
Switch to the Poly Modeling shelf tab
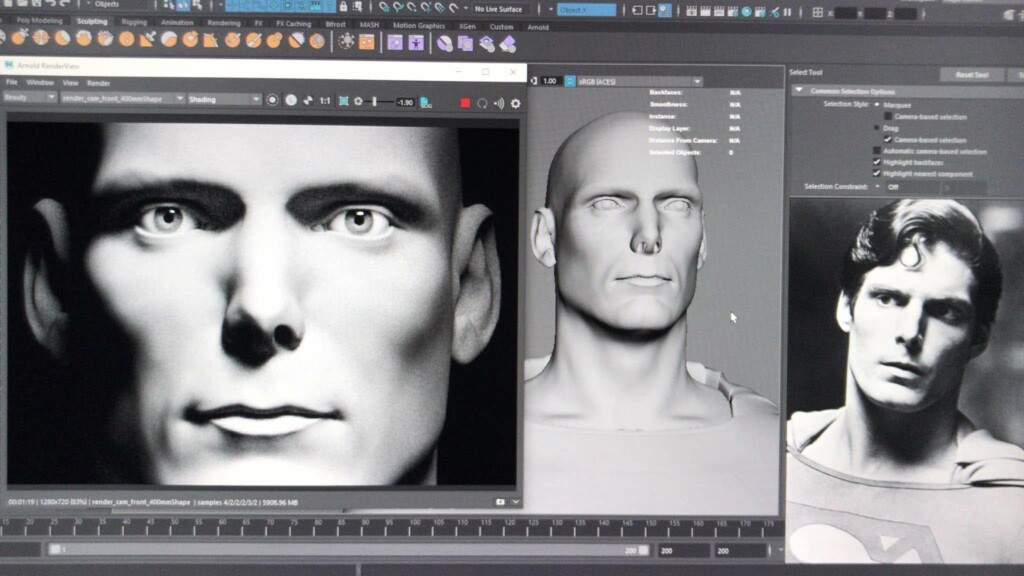click(x=40, y=20)
